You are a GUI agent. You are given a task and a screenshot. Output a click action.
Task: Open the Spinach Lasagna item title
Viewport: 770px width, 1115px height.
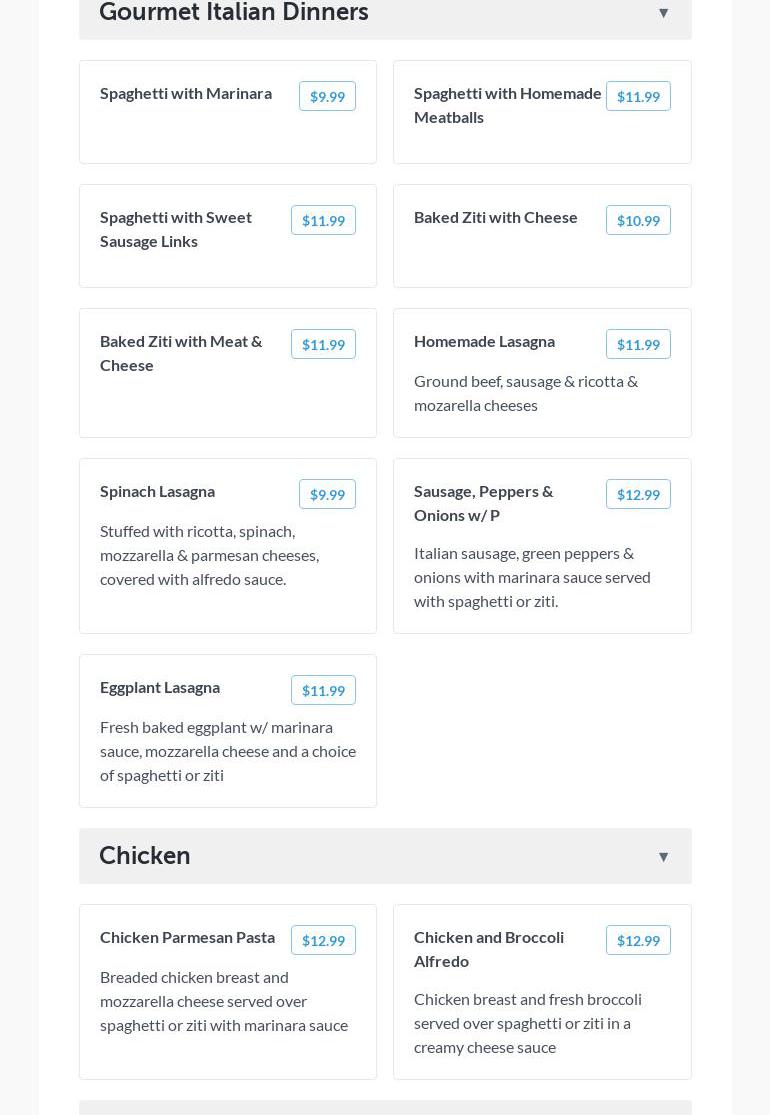point(157,491)
